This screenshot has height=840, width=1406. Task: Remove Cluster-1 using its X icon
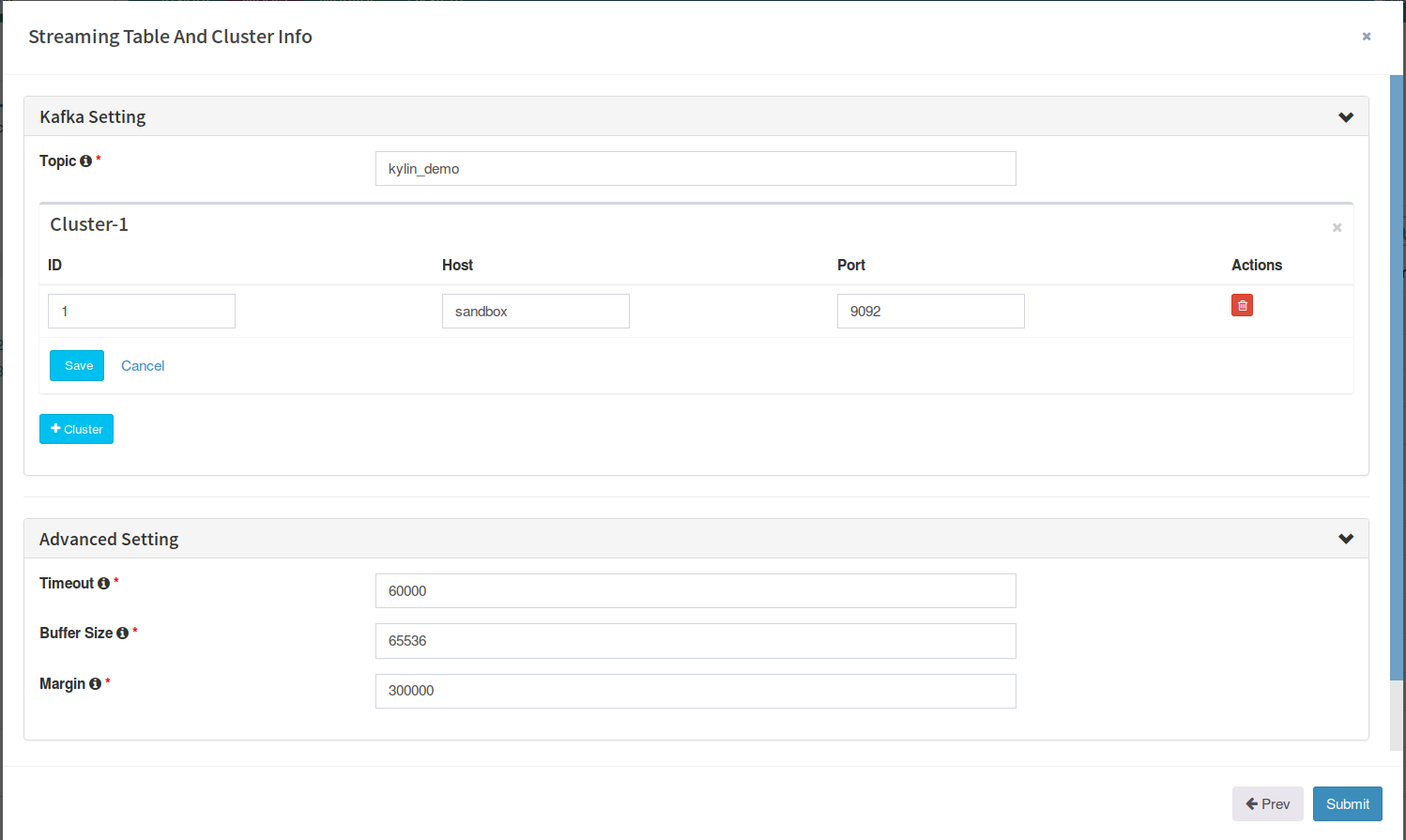[x=1337, y=228]
